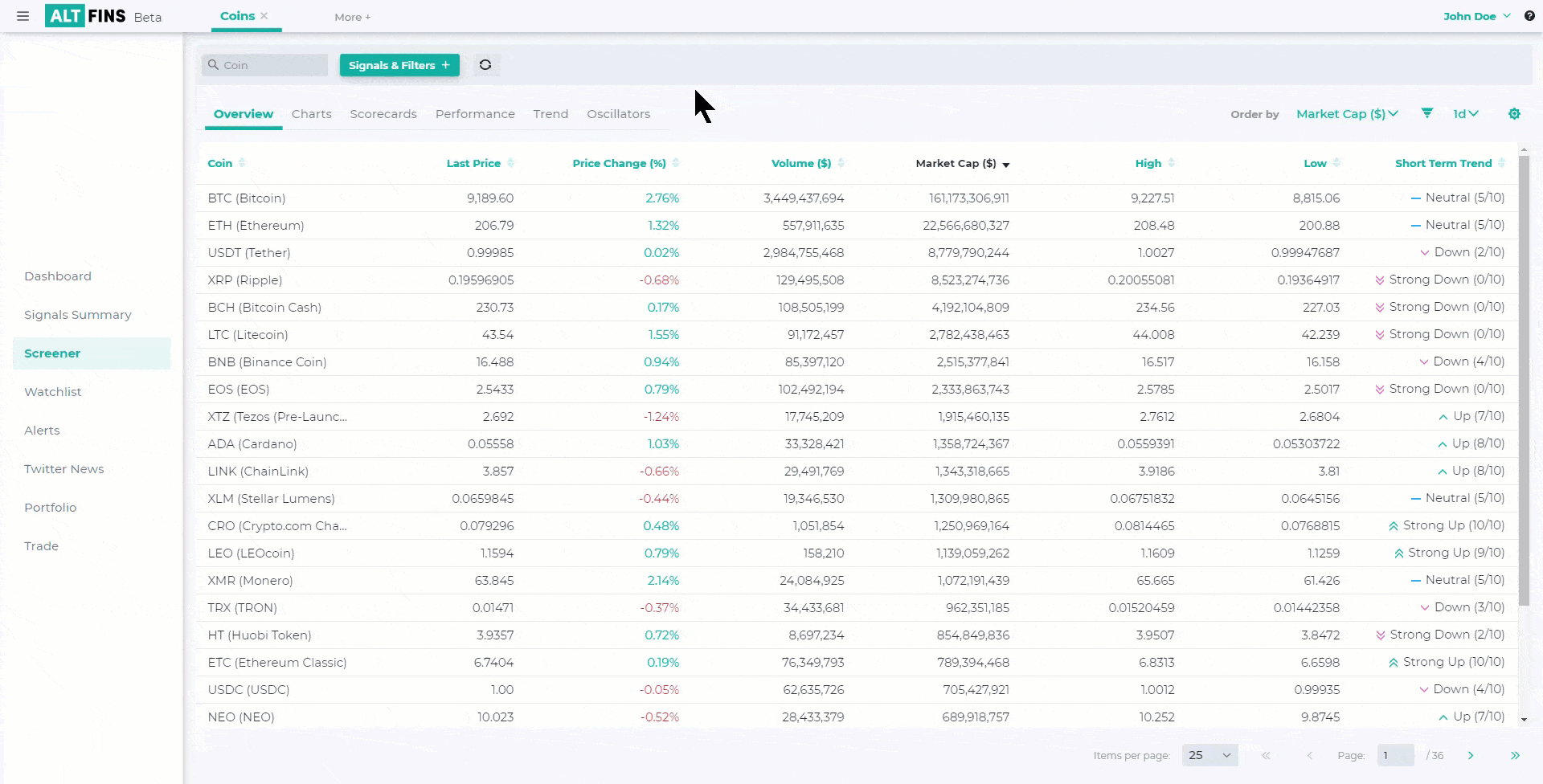Image resolution: width=1543 pixels, height=784 pixels.
Task: Open Screener in the sidebar
Action: pyautogui.click(x=92, y=353)
